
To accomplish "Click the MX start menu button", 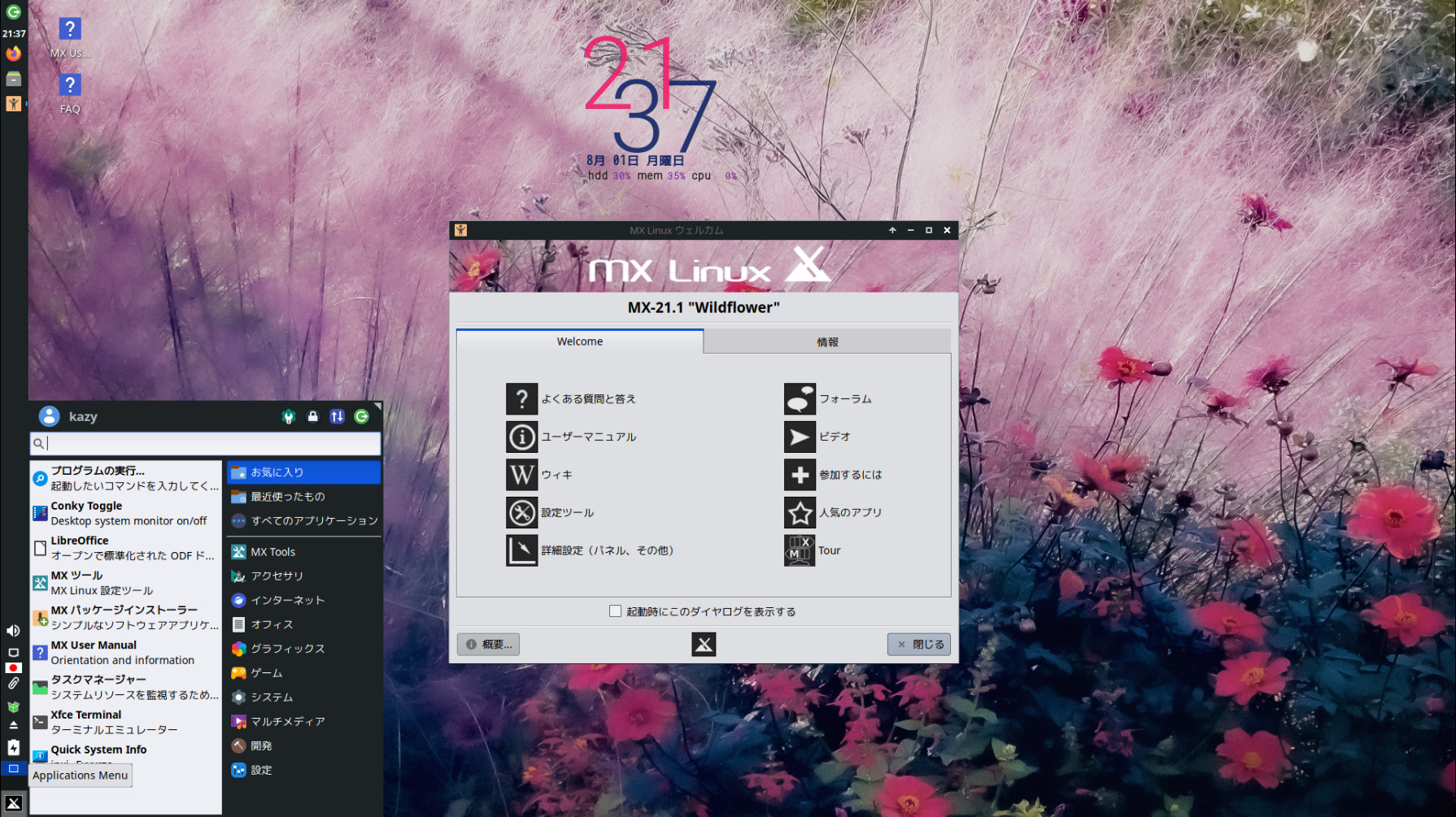I will pos(13,803).
